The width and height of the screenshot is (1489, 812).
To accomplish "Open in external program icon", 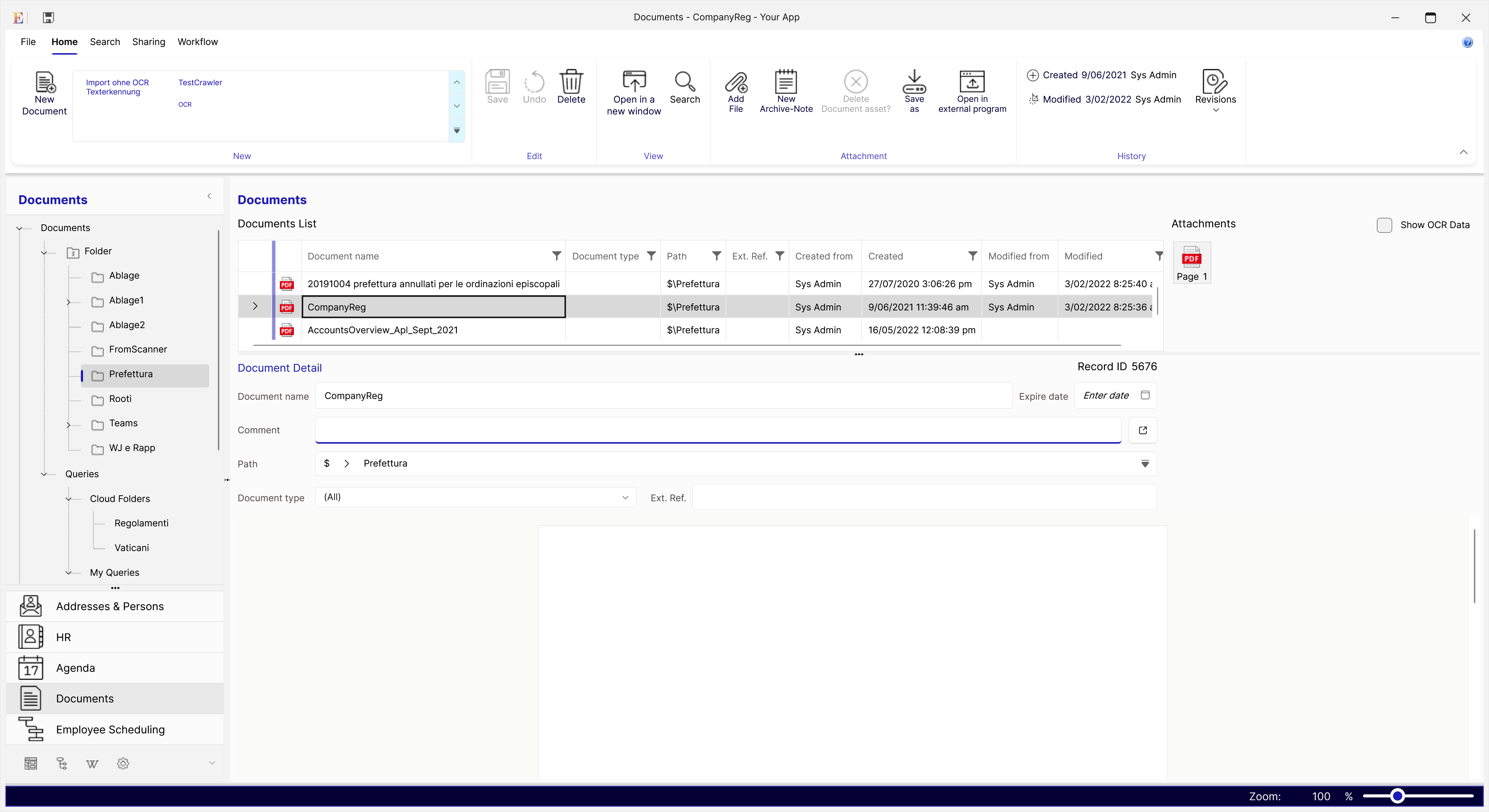I will pyautogui.click(x=972, y=82).
